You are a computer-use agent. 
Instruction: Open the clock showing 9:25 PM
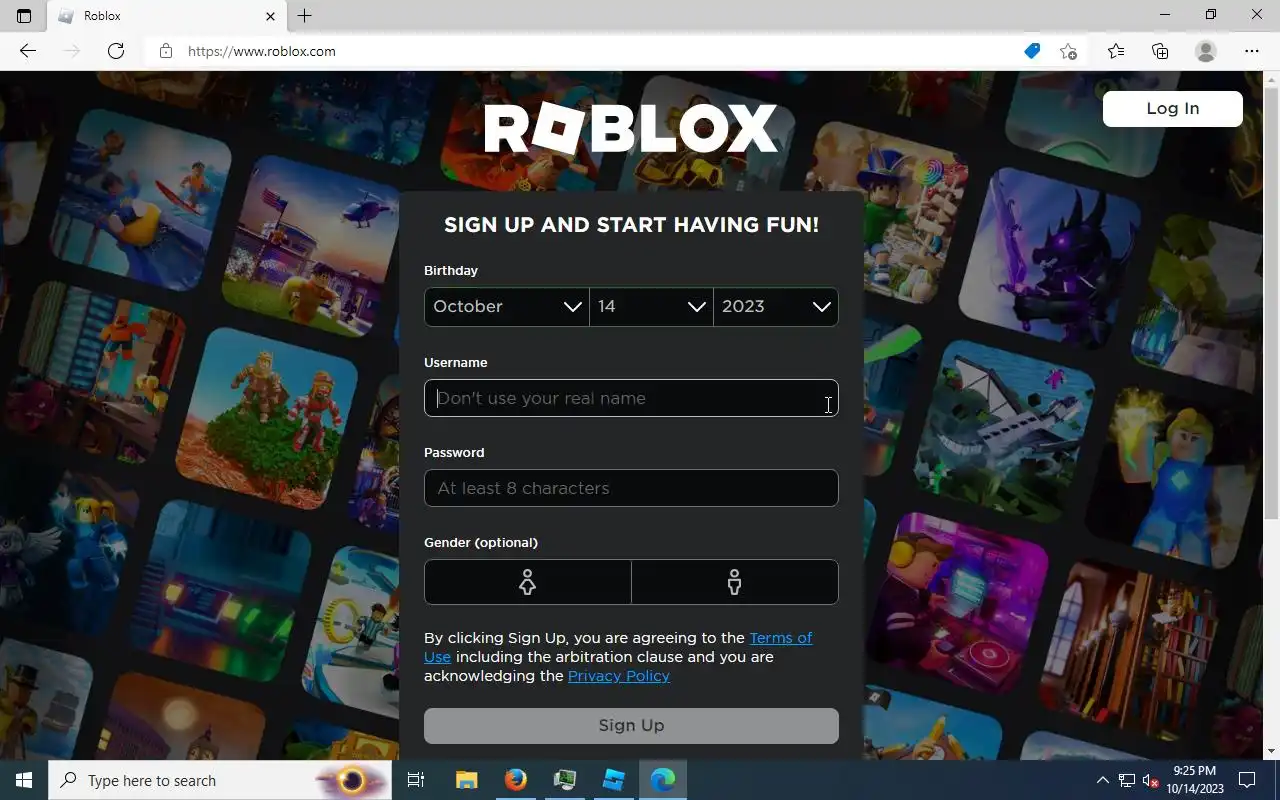1195,780
